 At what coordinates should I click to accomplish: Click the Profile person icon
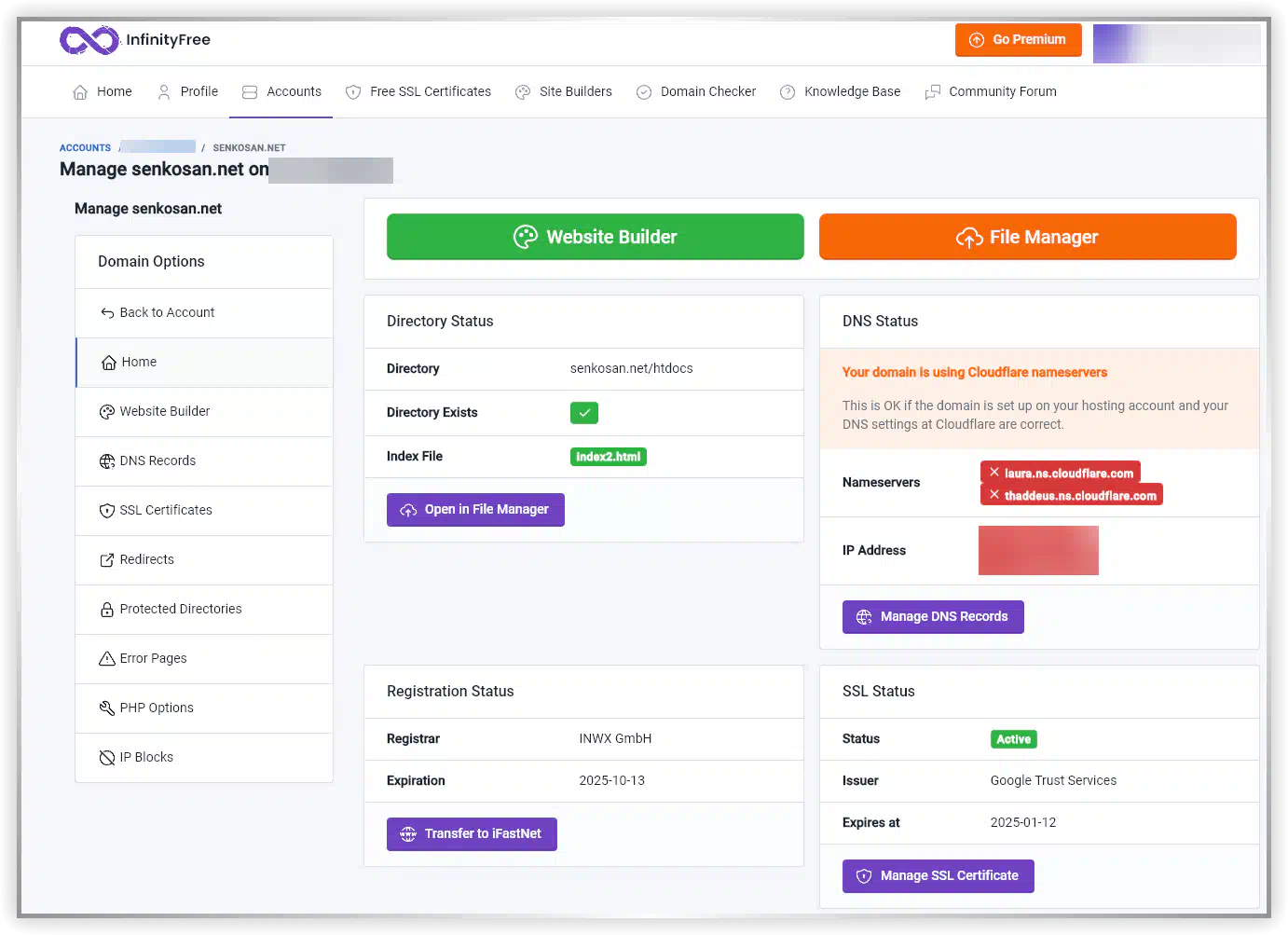coord(164,92)
